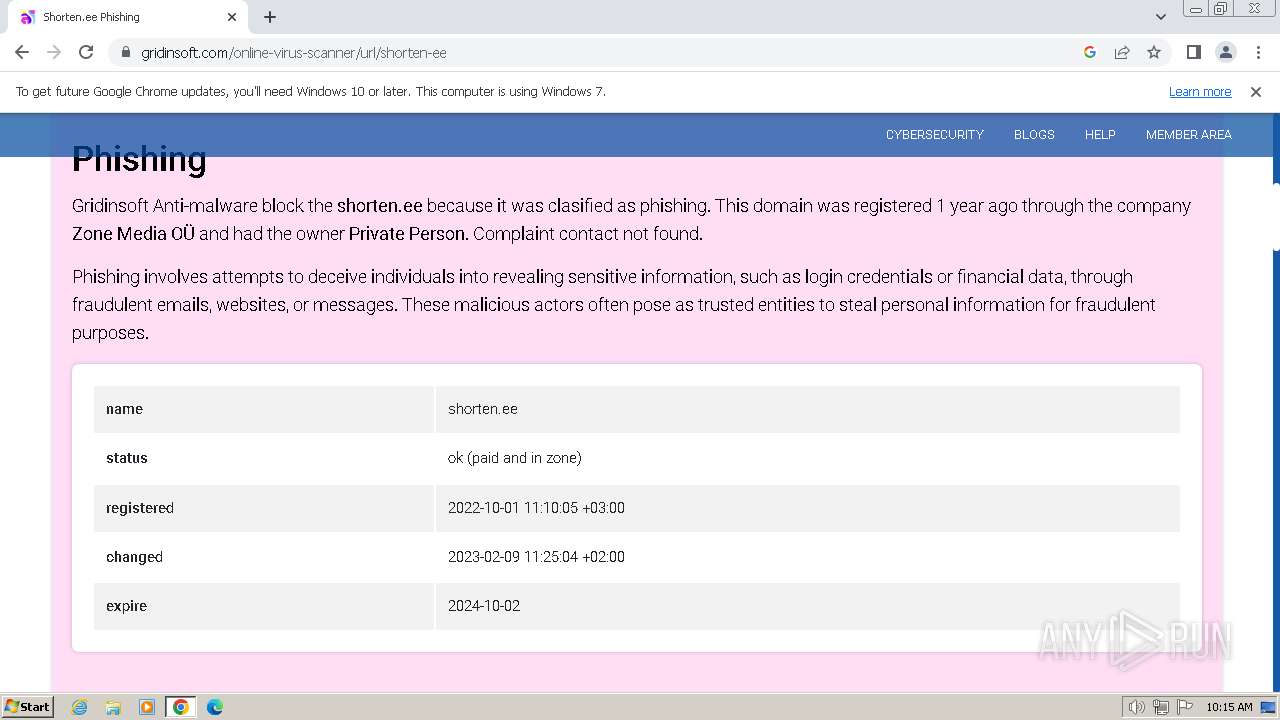Reload the current page
This screenshot has height=720, width=1280.
coord(86,52)
